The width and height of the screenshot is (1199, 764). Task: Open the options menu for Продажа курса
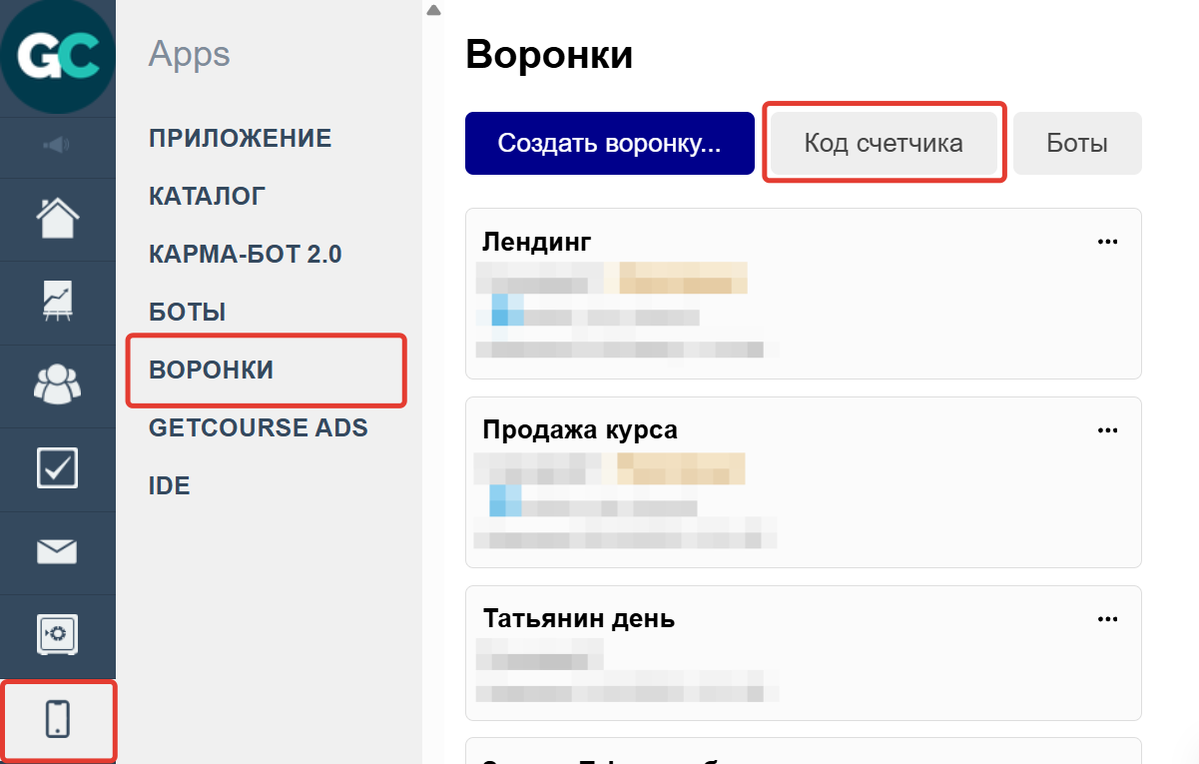tap(1107, 430)
